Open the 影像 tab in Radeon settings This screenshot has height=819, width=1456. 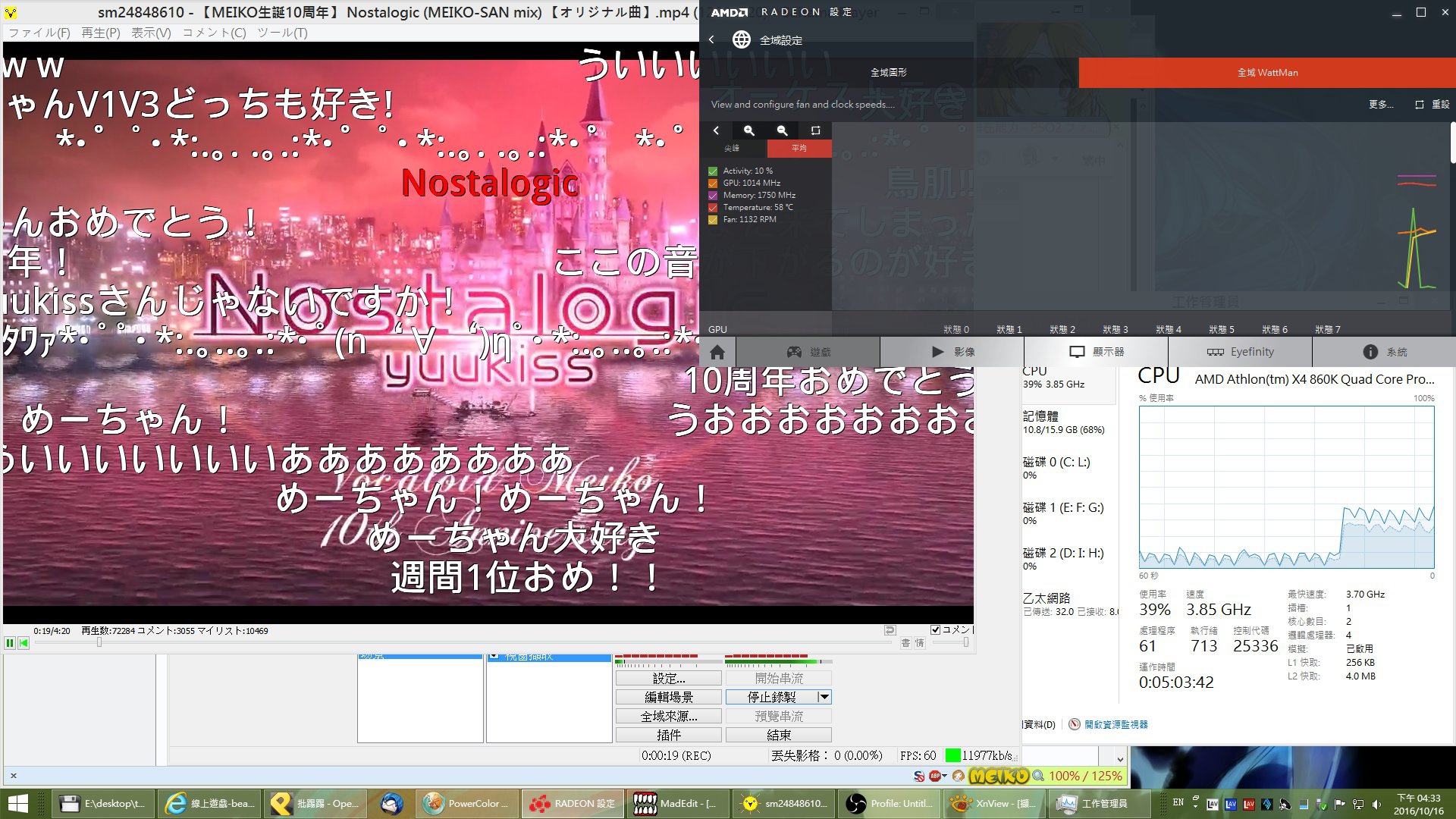pos(952,352)
